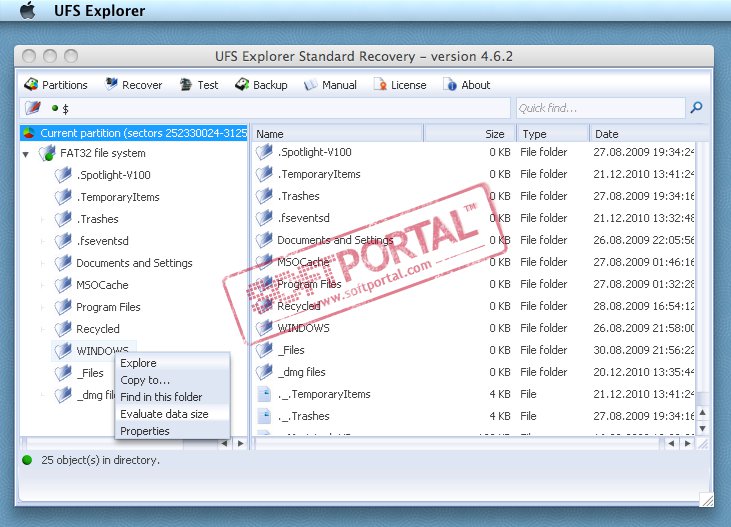Click date 30.08.2009 21:56 of _Files

(643, 350)
